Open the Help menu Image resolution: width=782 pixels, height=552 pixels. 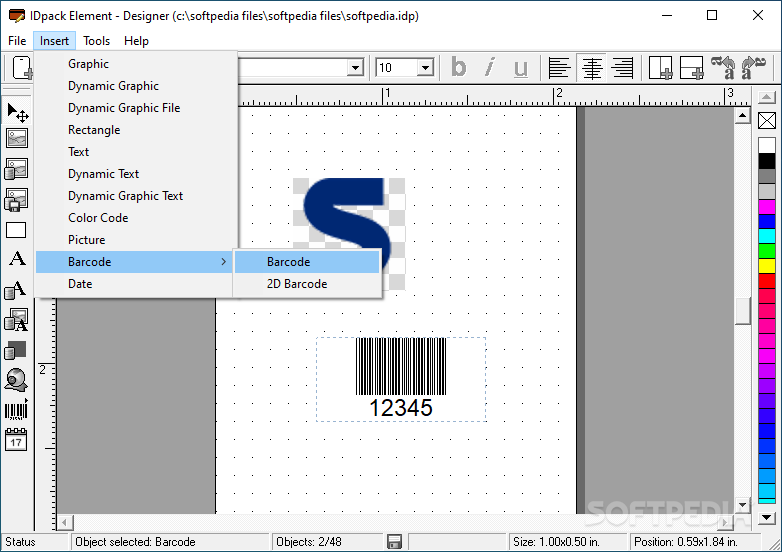coord(136,41)
